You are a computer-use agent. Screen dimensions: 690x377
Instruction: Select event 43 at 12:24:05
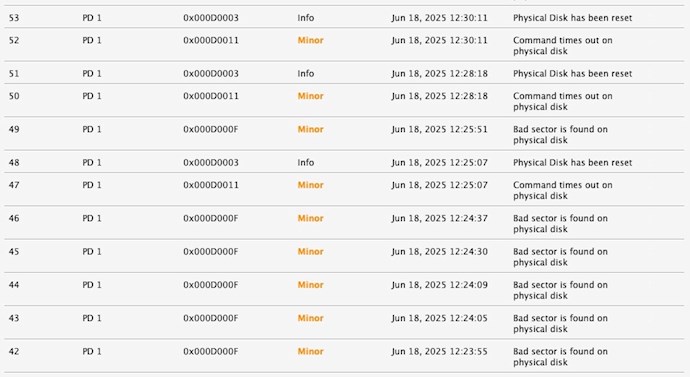click(x=345, y=323)
